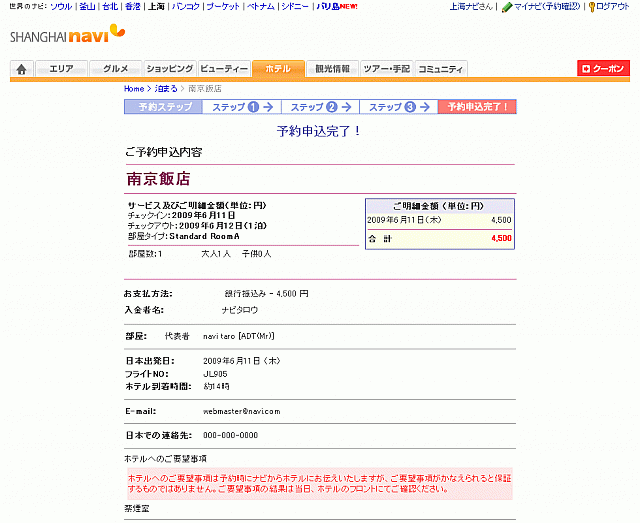Open the 香港 navi link

tap(133, 7)
